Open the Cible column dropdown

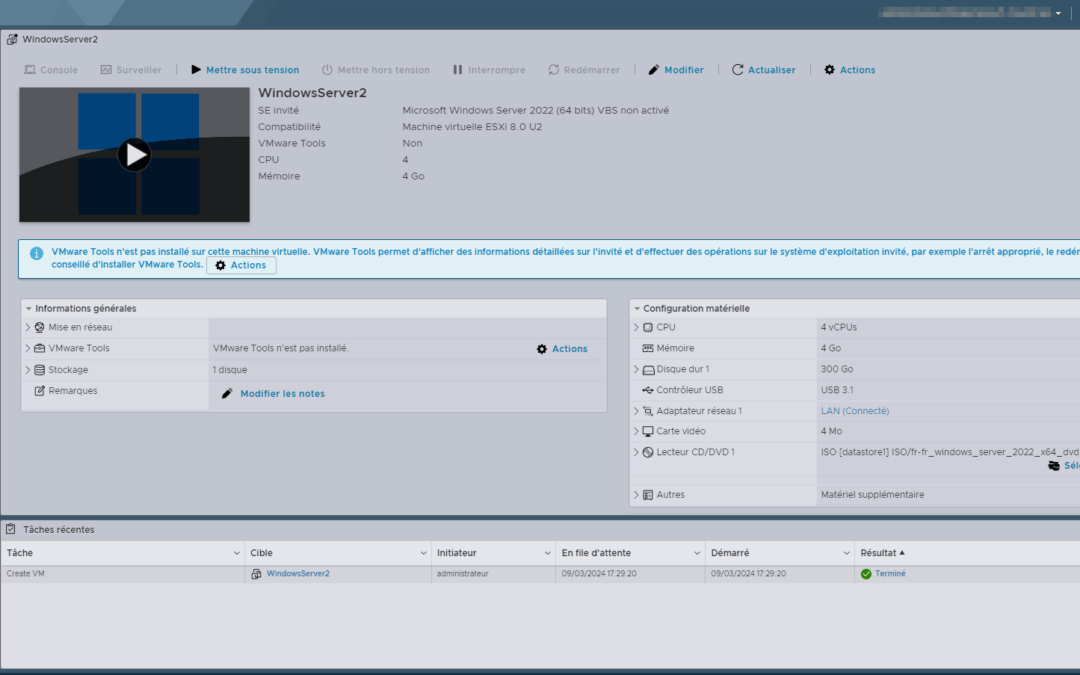tap(423, 553)
